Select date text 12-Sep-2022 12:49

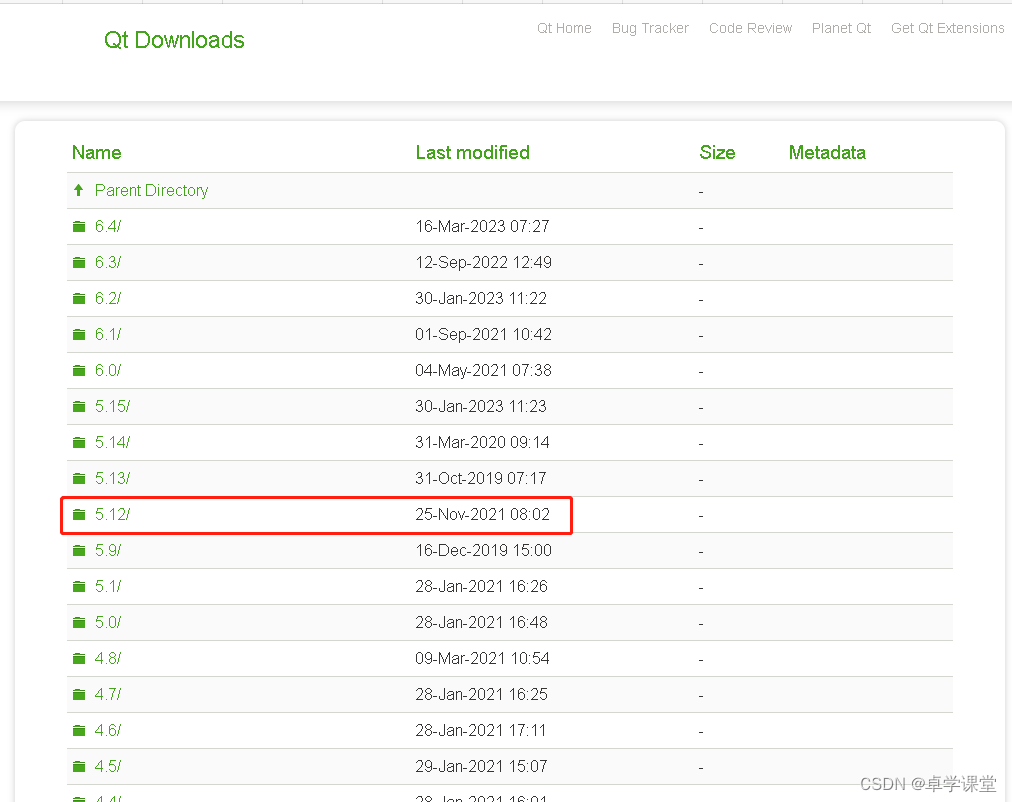(x=483, y=263)
